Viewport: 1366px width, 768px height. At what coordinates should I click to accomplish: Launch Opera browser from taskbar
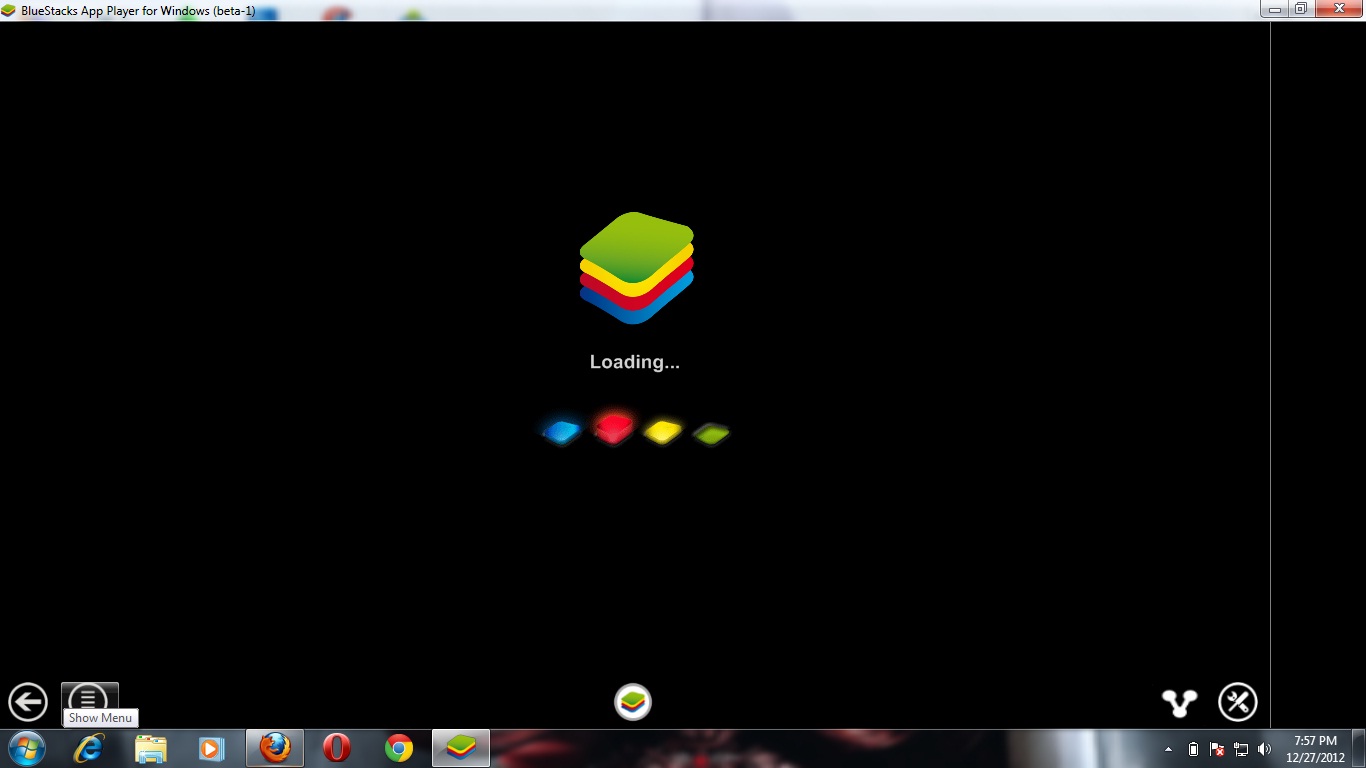point(337,748)
